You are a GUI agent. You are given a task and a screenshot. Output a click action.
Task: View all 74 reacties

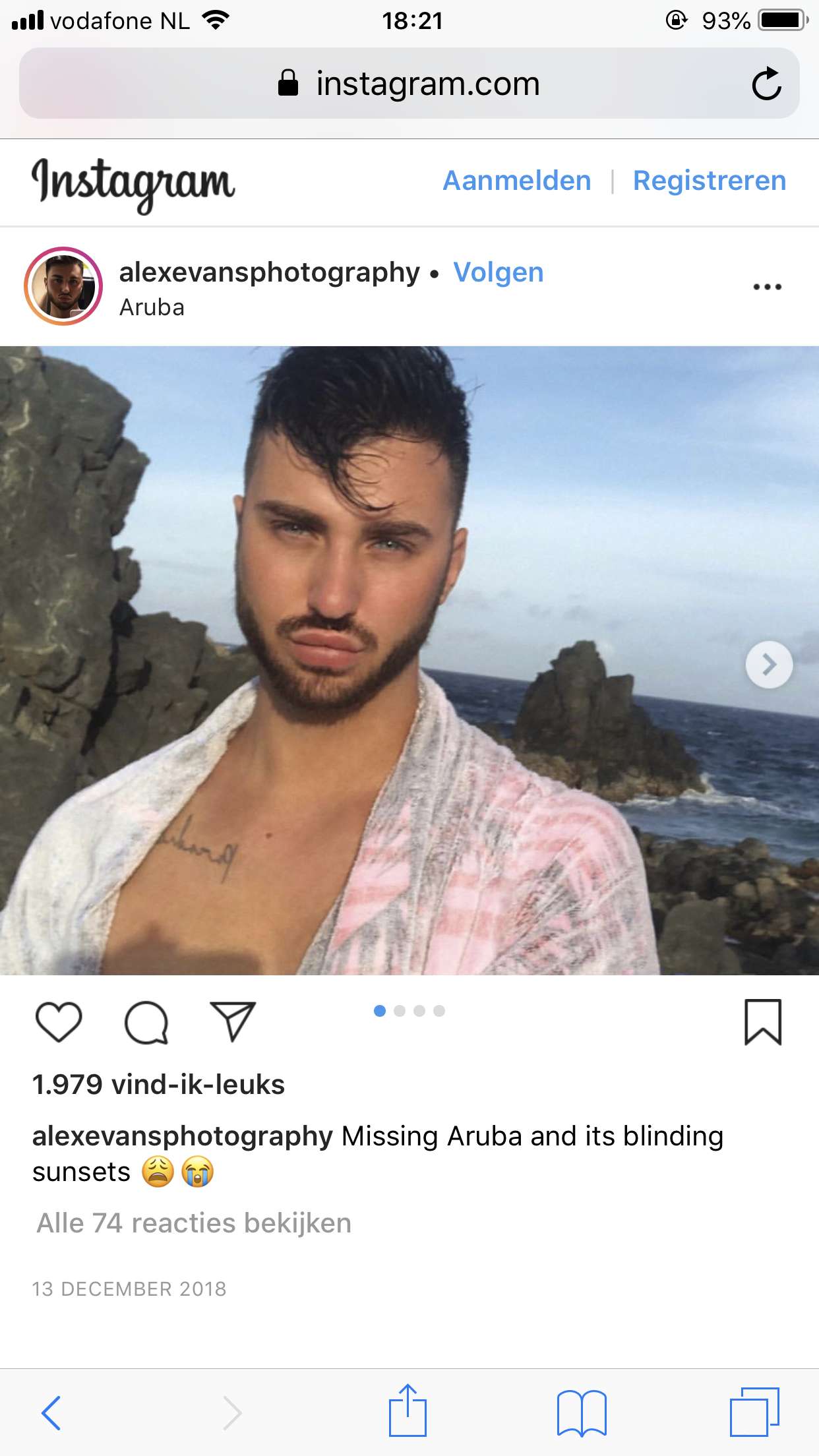pos(194,1223)
